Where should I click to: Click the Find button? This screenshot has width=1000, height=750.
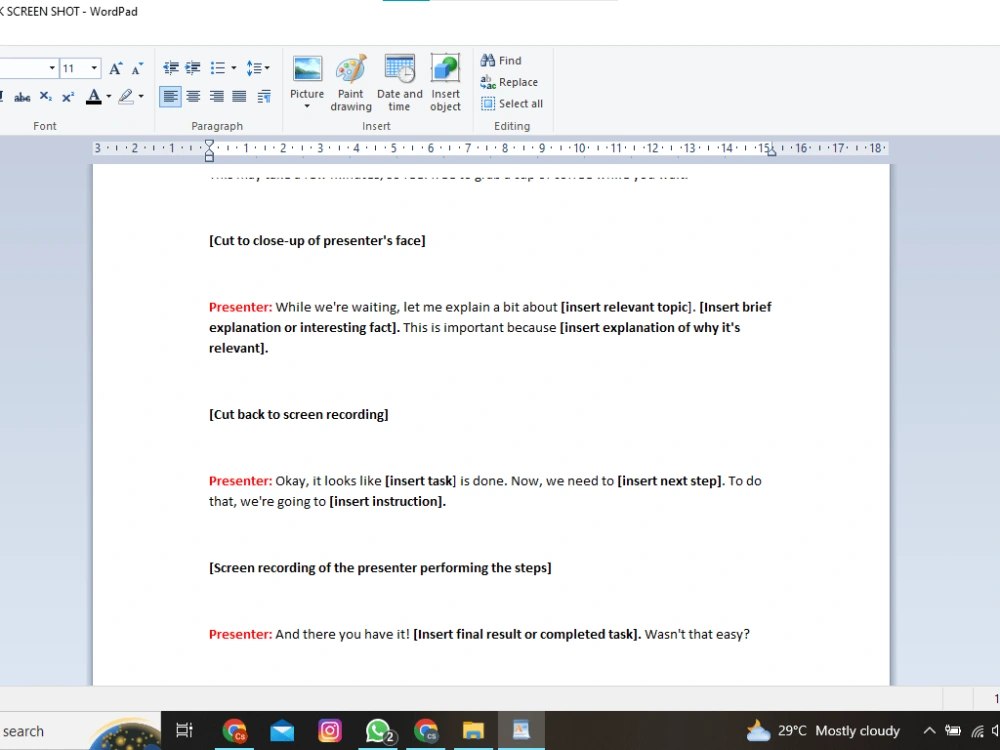501,61
